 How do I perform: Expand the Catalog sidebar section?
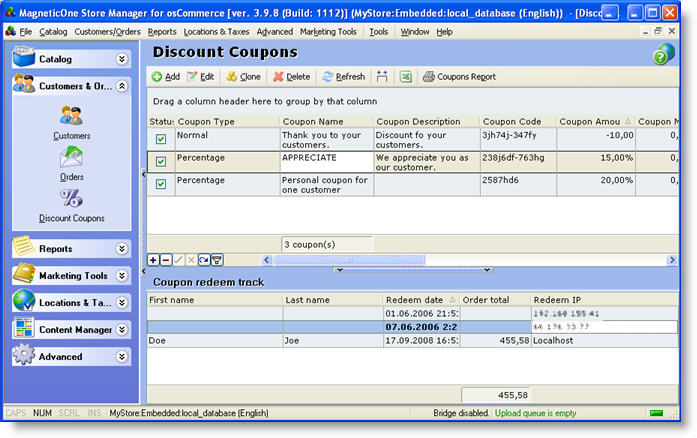pyautogui.click(x=122, y=59)
